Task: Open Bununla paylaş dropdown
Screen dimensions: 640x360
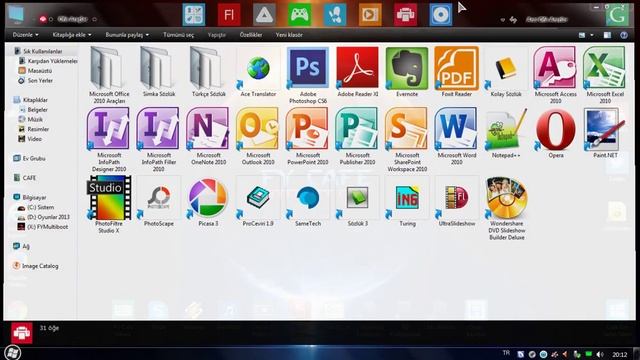Action: [x=127, y=35]
